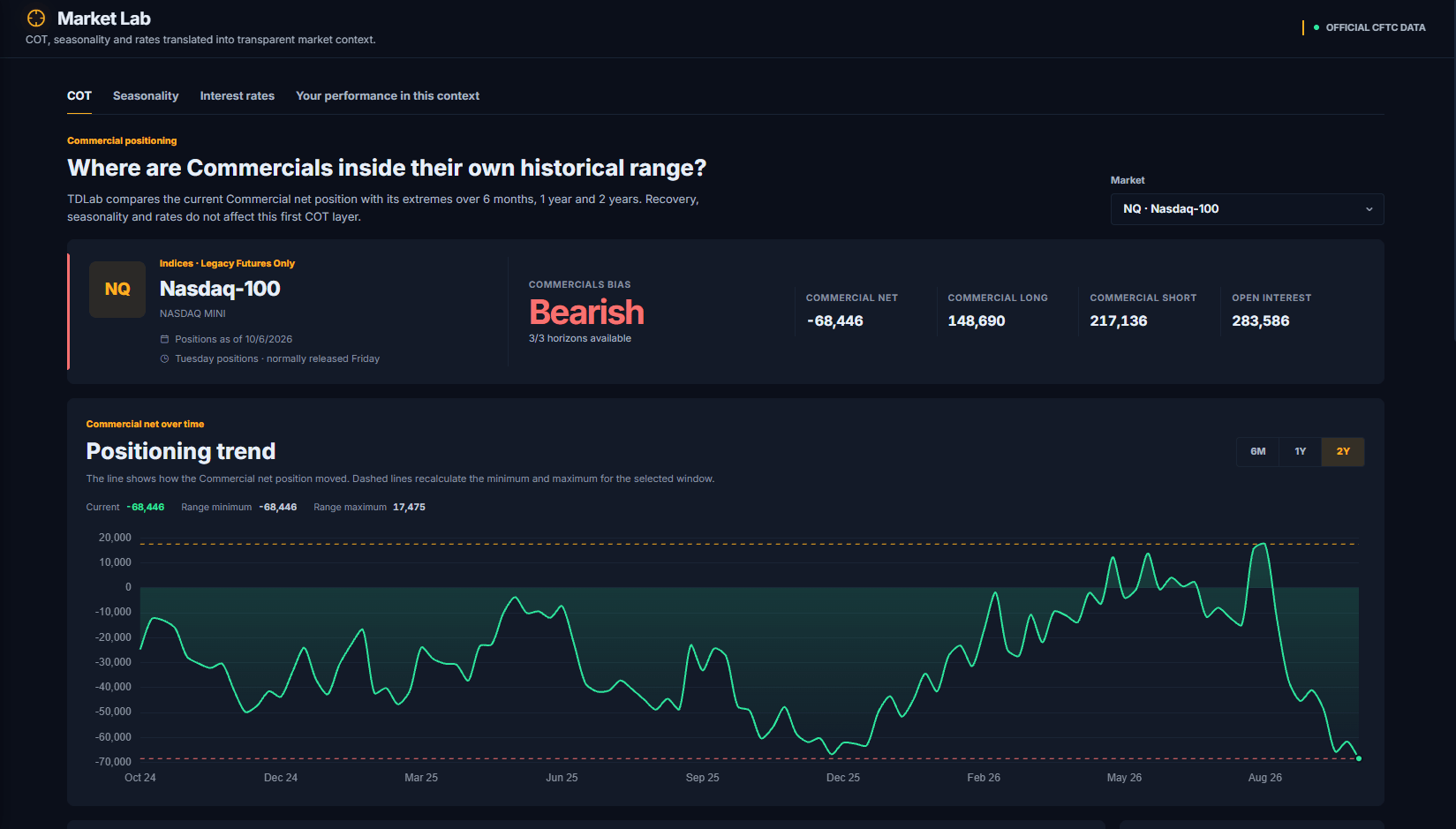Click the 3/3 horizons available text
The height and width of the screenshot is (829, 1456).
coord(580,338)
